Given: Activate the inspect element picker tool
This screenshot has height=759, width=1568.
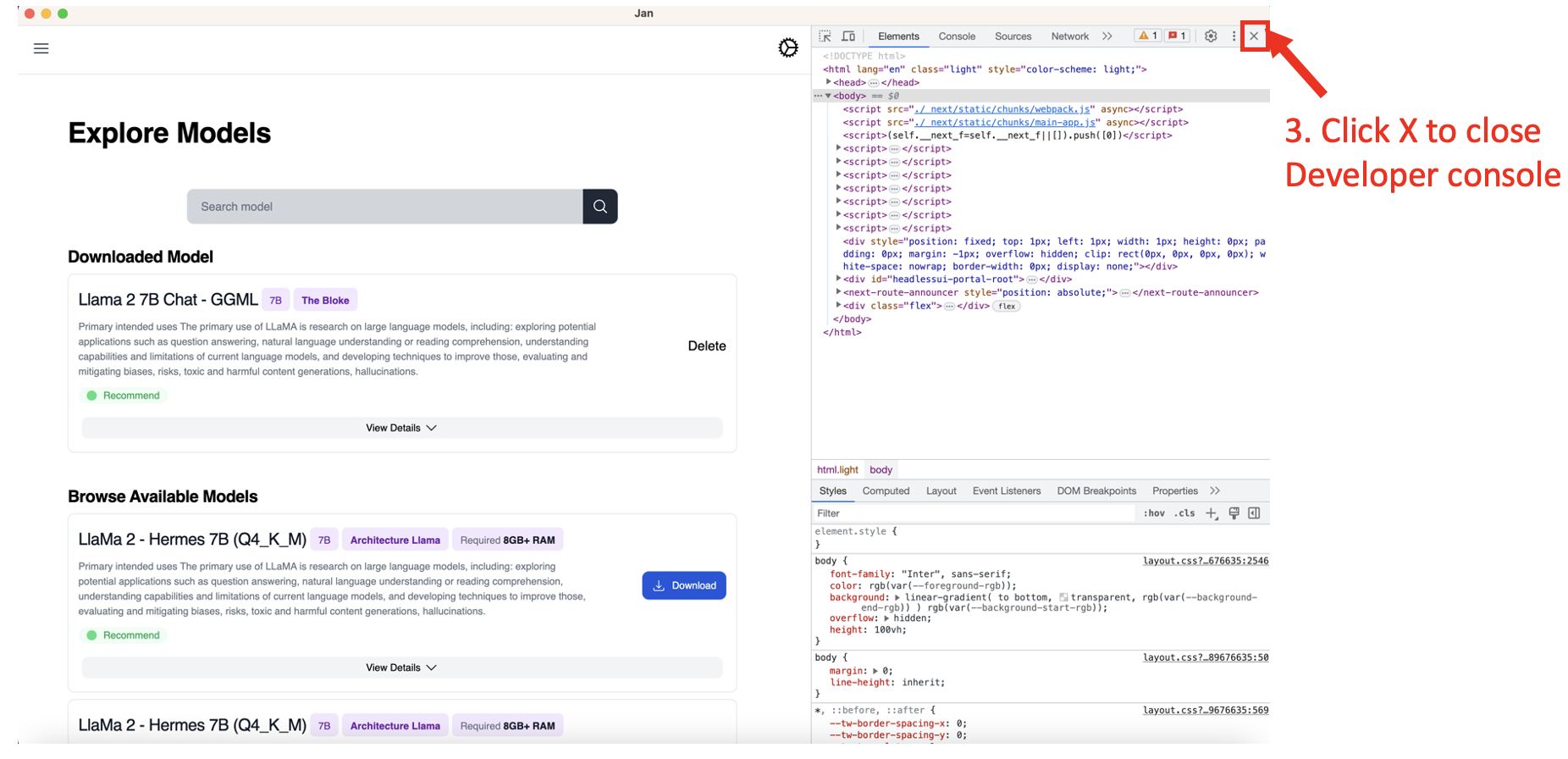Looking at the screenshot, I should click(825, 36).
